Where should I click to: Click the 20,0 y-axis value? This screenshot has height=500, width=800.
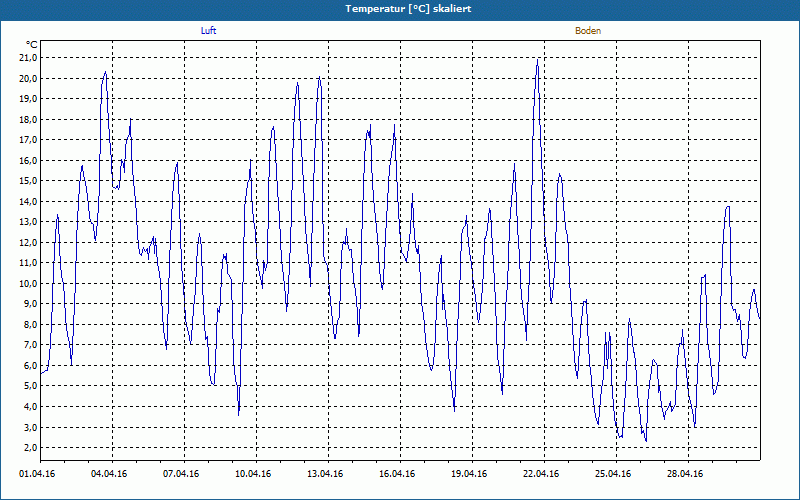[28, 79]
